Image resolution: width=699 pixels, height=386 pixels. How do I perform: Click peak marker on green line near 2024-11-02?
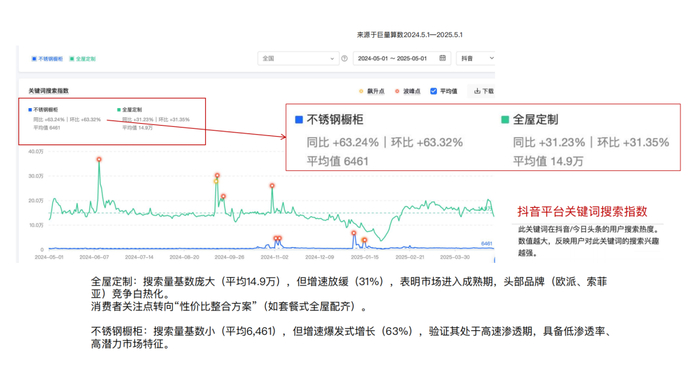pyautogui.click(x=272, y=186)
